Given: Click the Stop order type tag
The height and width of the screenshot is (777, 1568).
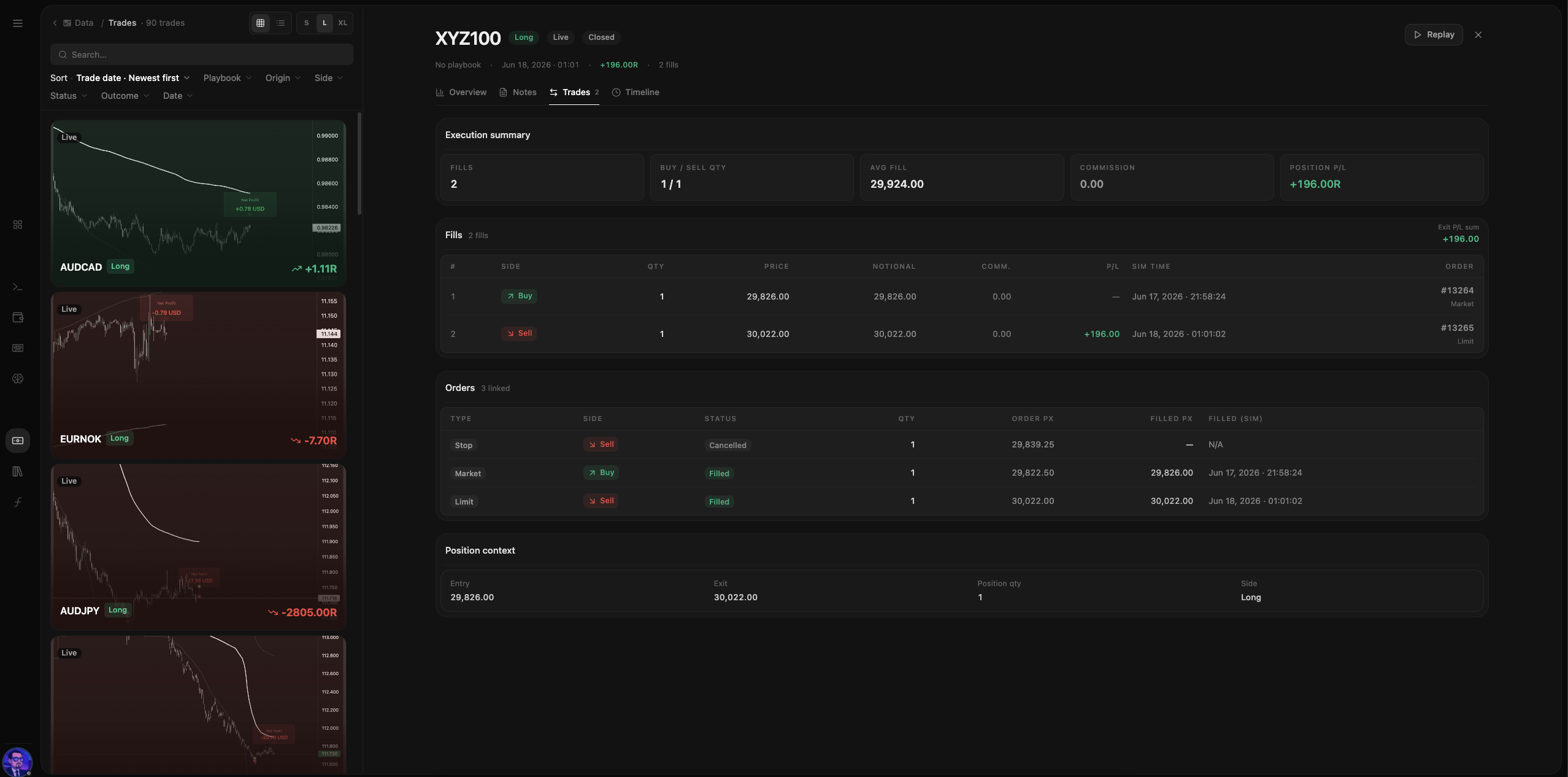Looking at the screenshot, I should (x=464, y=445).
